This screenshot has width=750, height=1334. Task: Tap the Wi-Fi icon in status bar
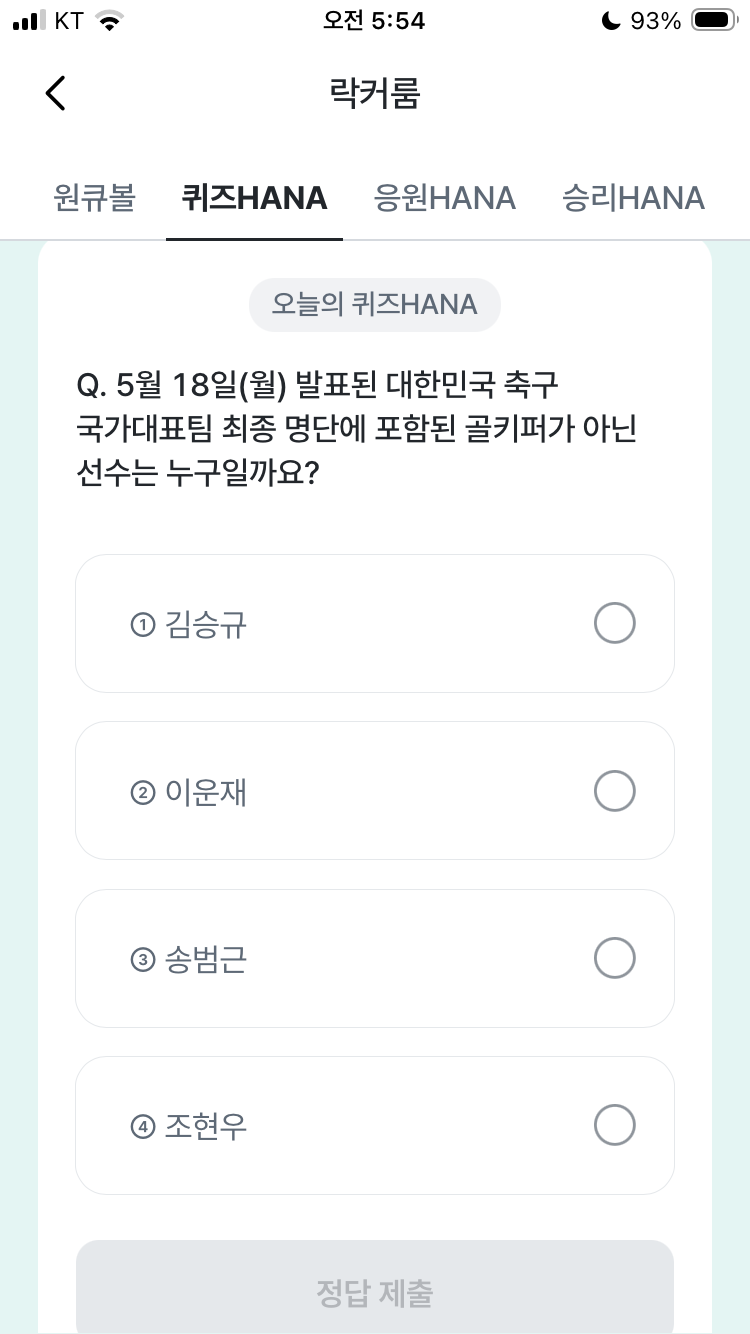(109, 20)
